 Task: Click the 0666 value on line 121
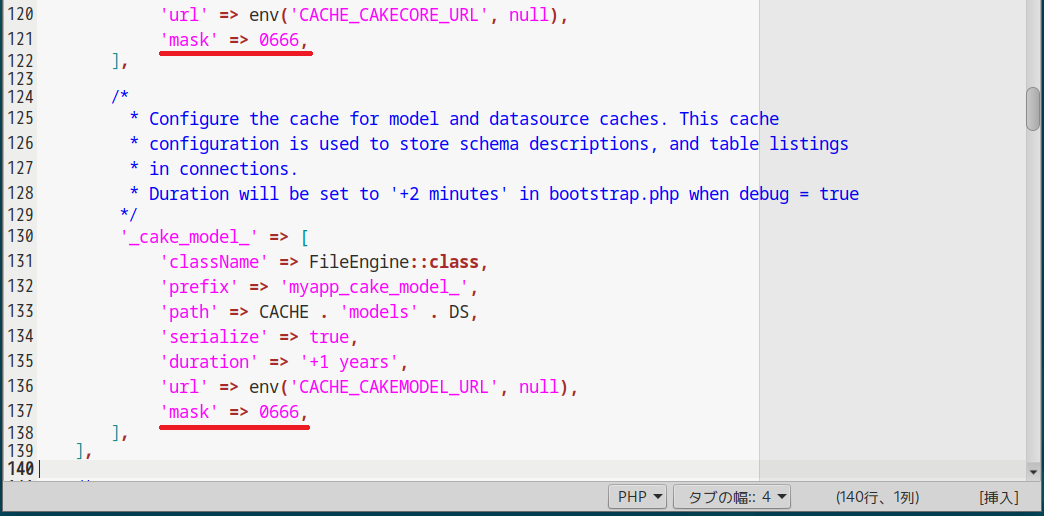[279, 39]
